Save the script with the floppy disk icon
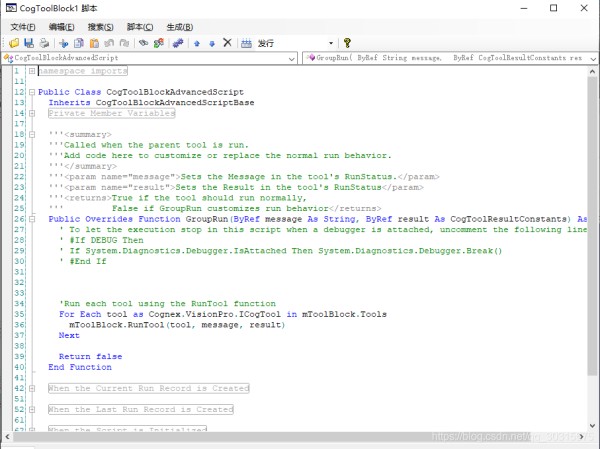 (29, 43)
